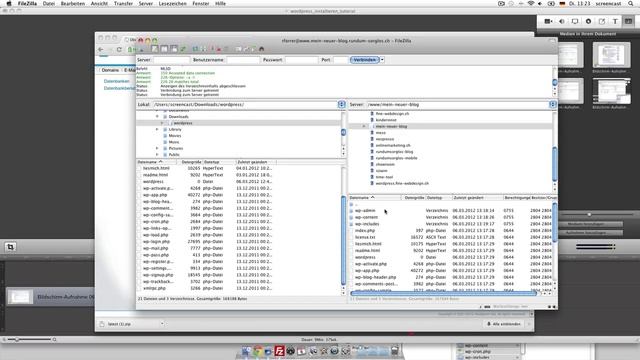Screen dimensions: 640x360
Task: Expand the remote mein-neuer-blog folder
Action: coord(364,126)
